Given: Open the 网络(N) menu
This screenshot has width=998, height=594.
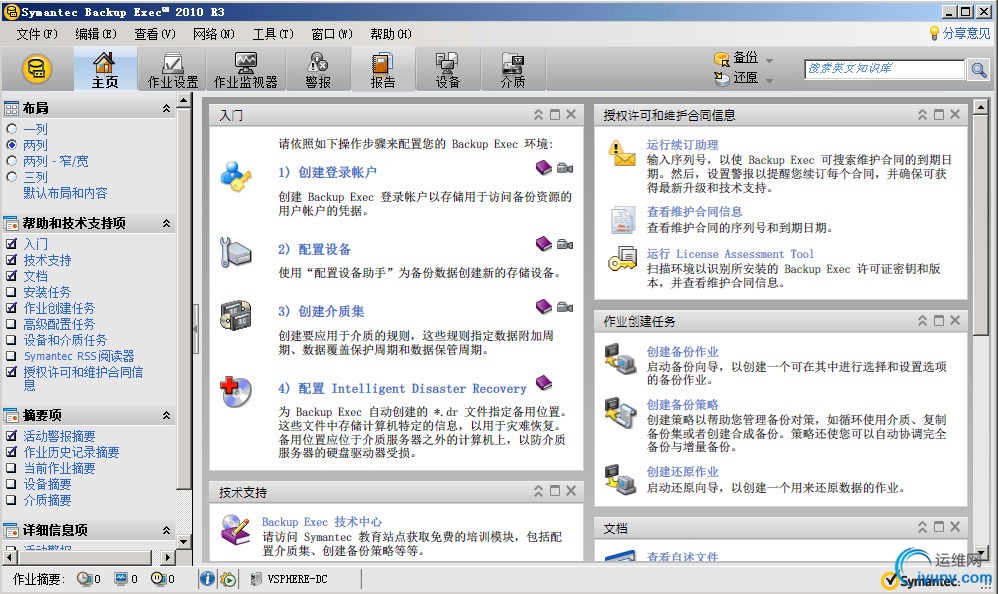Looking at the screenshot, I should [214, 34].
